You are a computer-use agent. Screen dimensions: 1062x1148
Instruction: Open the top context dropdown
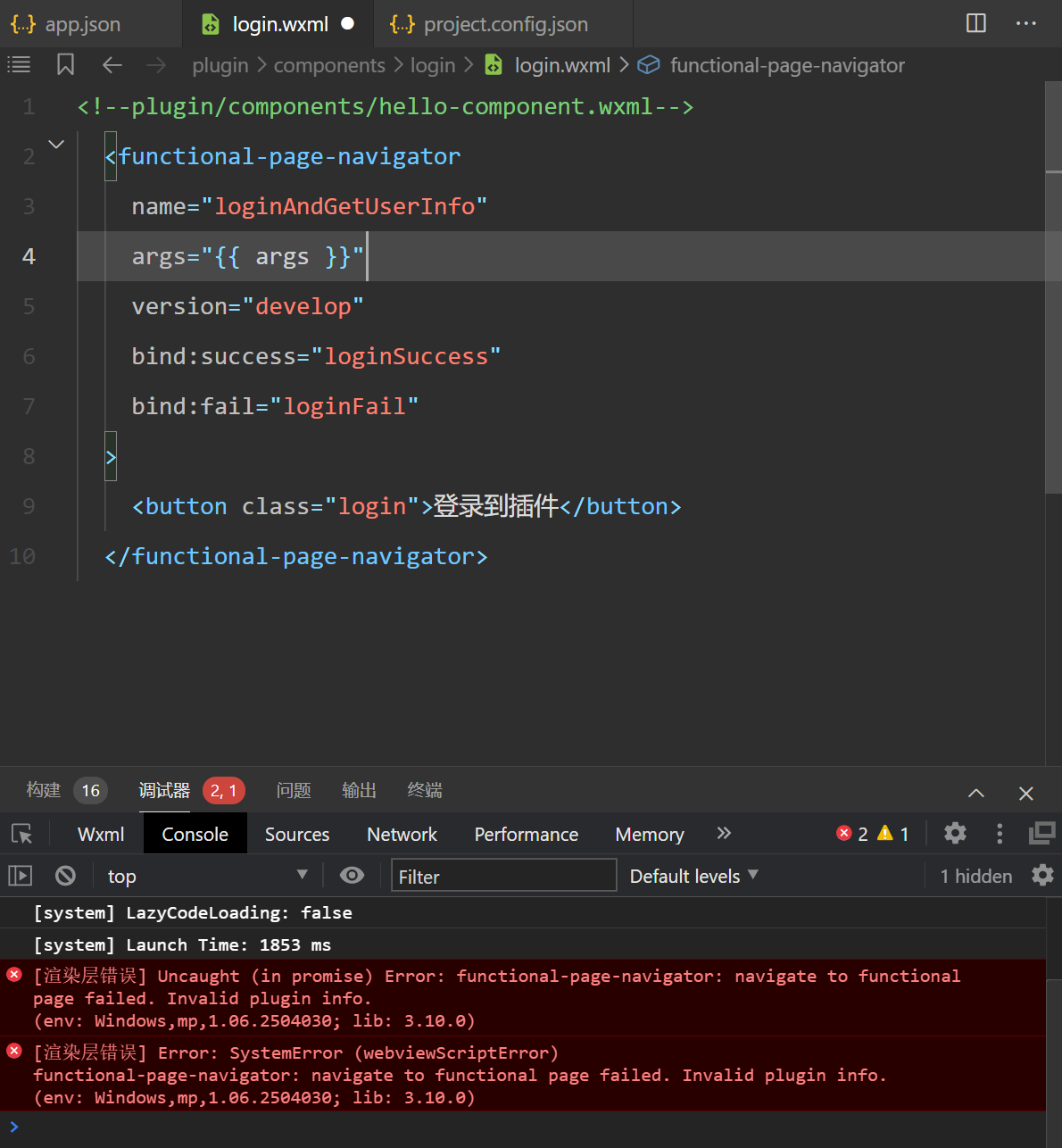tap(207, 876)
